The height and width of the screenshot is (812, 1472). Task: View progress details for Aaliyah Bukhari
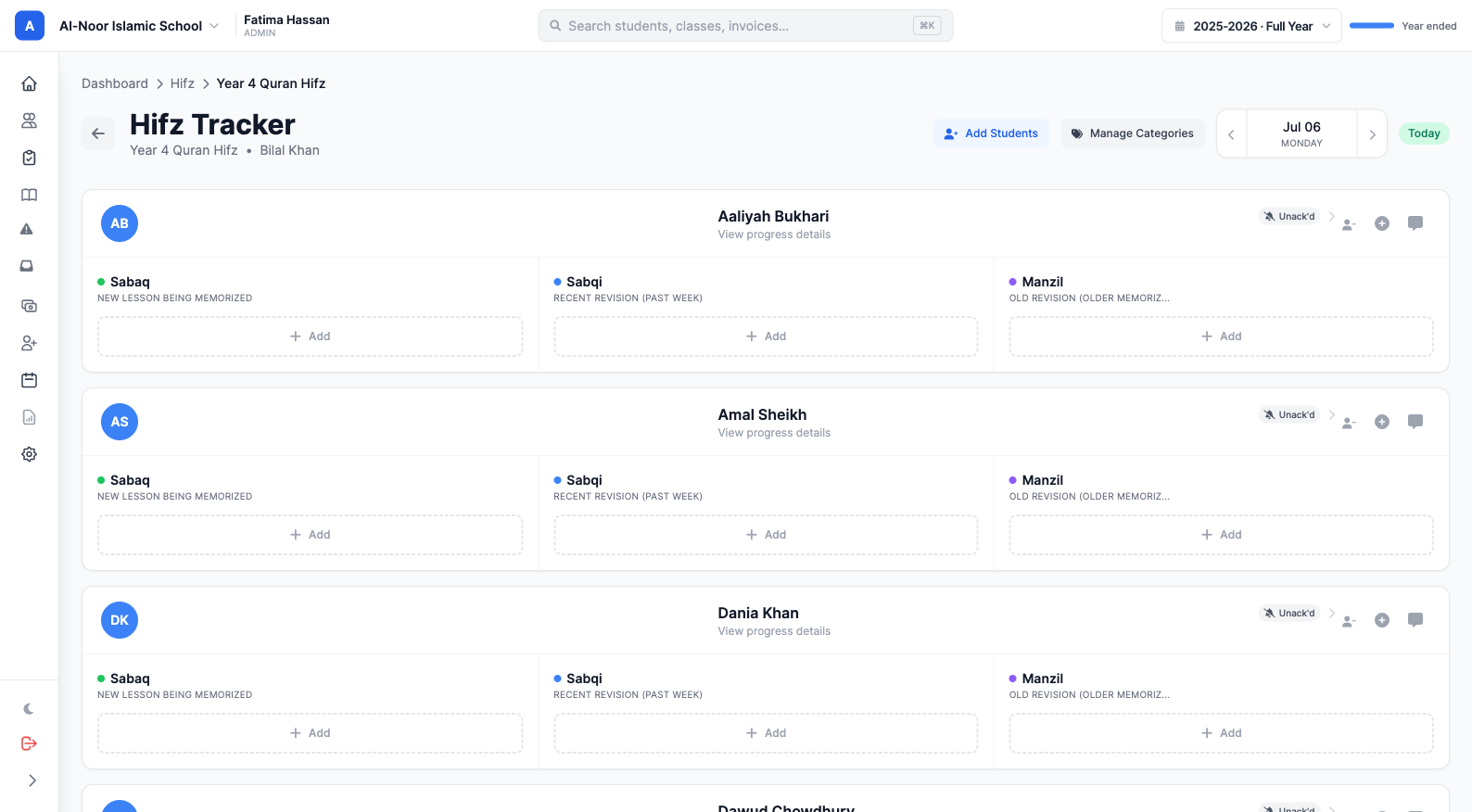pos(774,235)
